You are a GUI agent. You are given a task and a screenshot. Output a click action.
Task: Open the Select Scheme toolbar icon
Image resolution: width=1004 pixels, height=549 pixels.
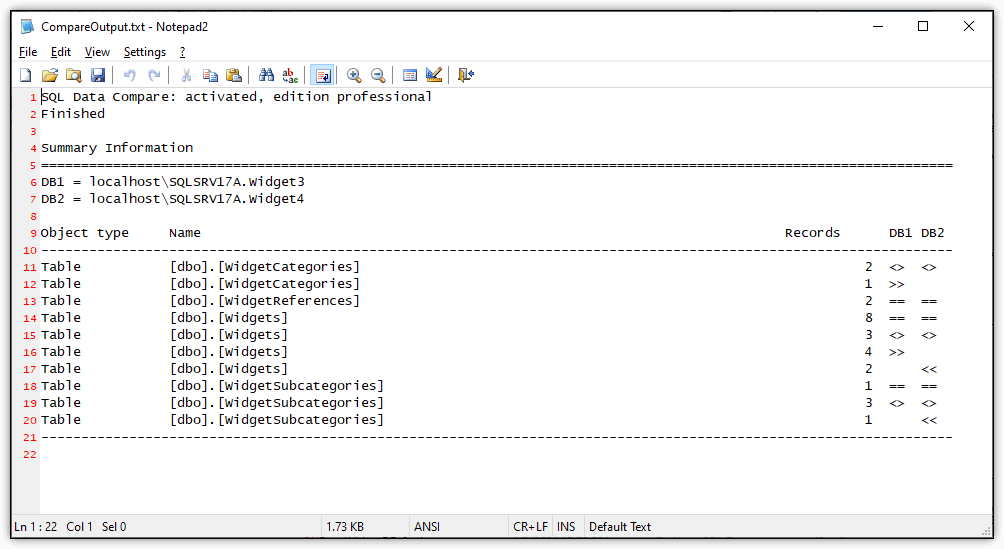click(410, 75)
